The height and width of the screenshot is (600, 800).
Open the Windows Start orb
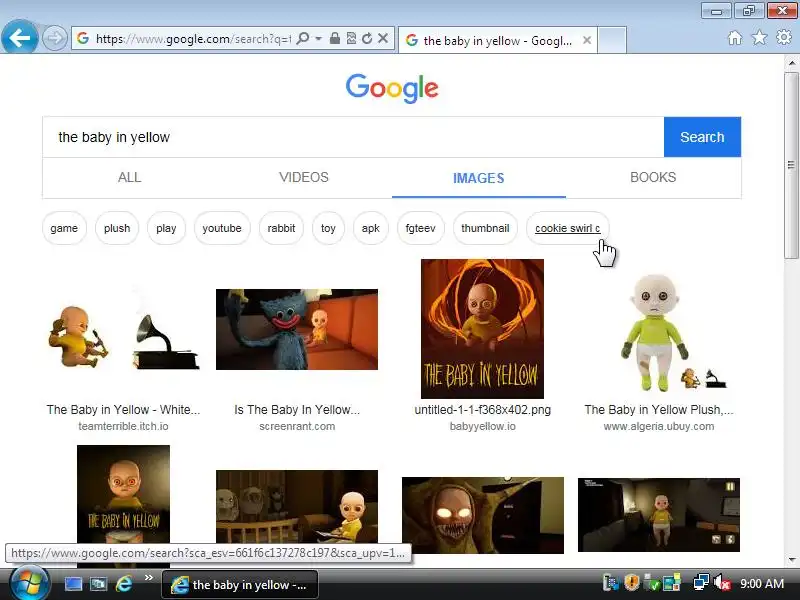(29, 583)
